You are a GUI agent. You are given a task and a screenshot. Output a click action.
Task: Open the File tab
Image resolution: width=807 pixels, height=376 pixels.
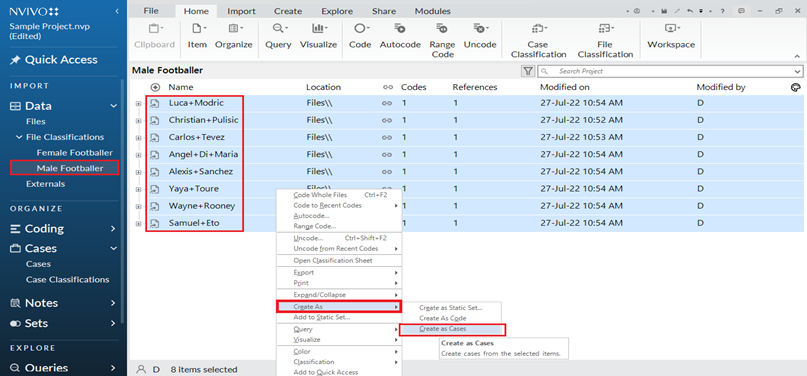coord(151,11)
